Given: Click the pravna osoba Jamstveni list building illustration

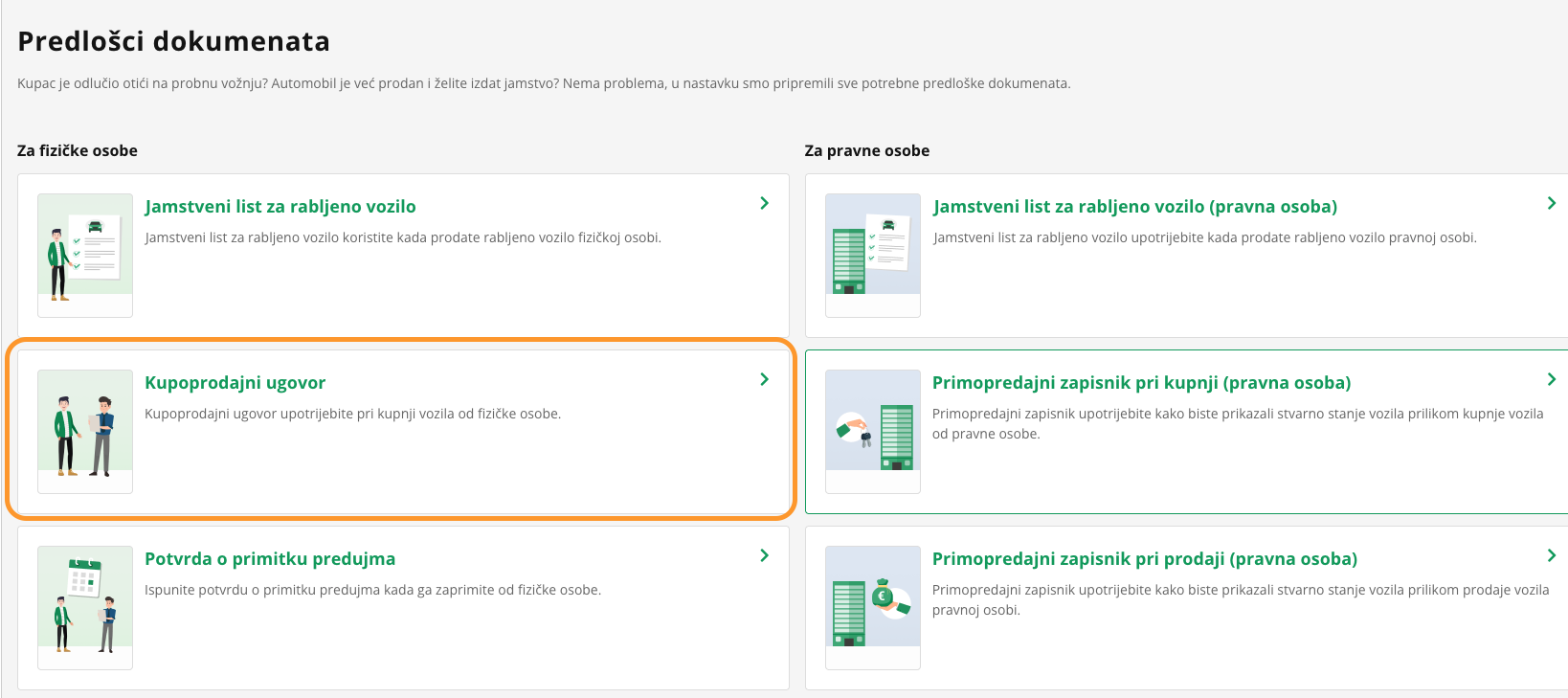Looking at the screenshot, I should (872, 255).
